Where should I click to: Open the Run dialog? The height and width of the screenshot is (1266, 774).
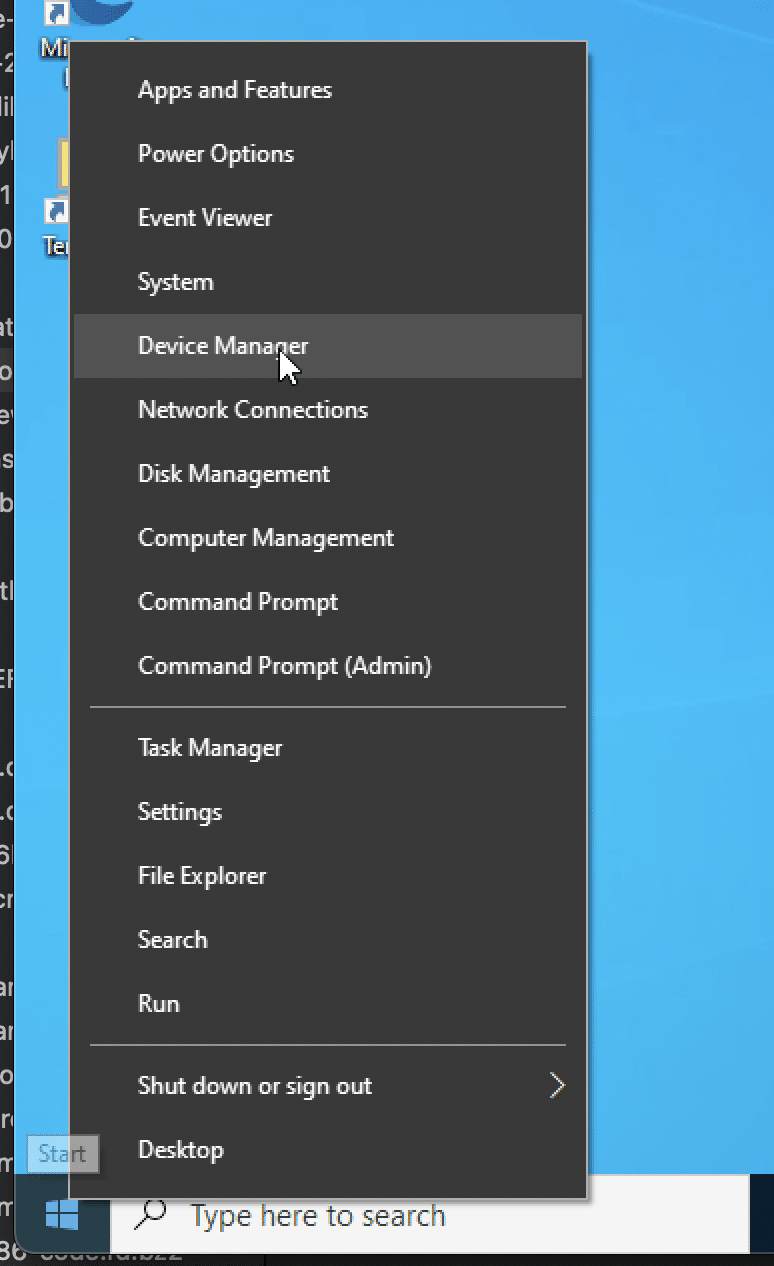[328, 1004]
